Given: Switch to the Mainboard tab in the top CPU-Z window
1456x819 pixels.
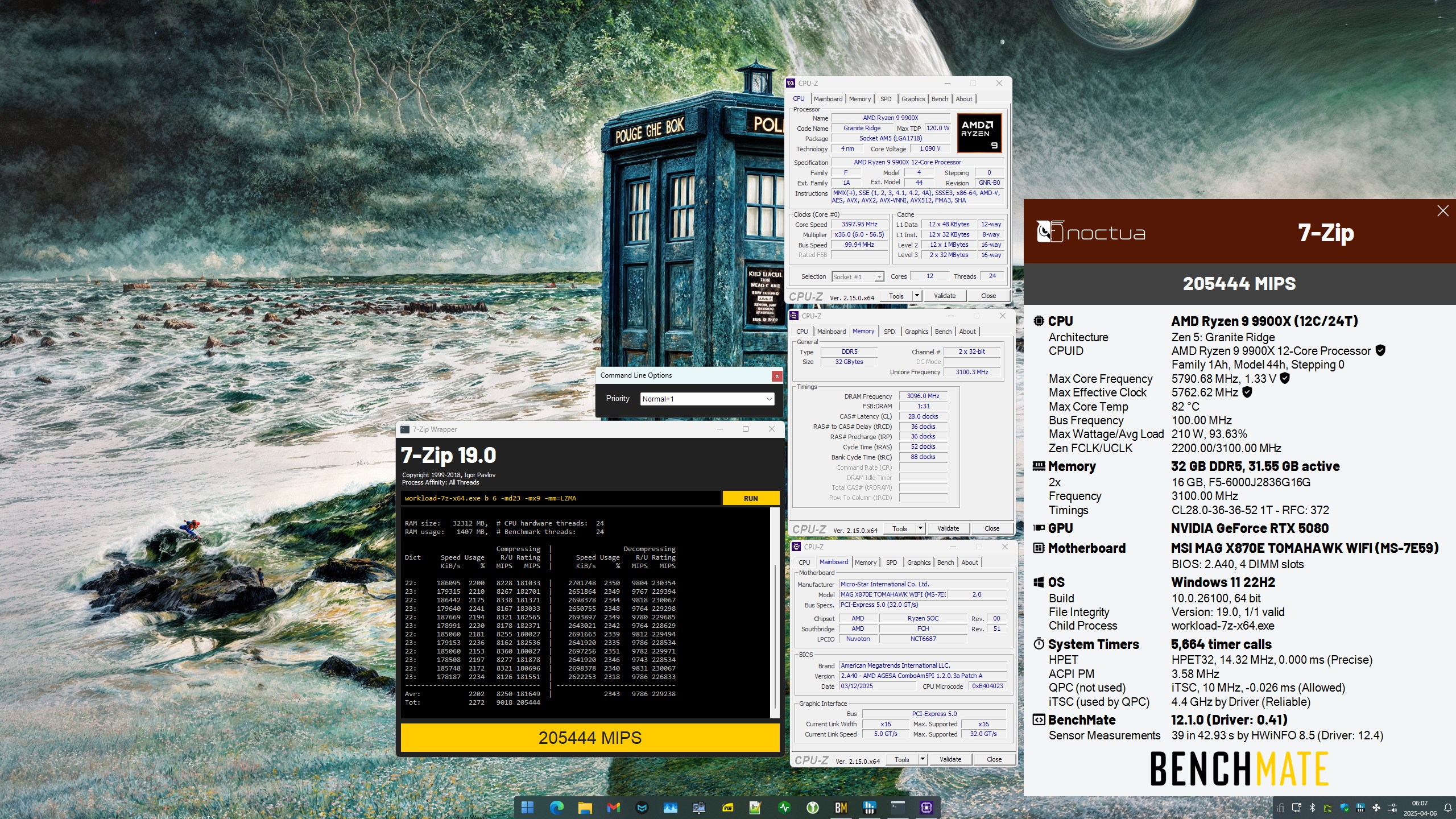Looking at the screenshot, I should pos(828,99).
